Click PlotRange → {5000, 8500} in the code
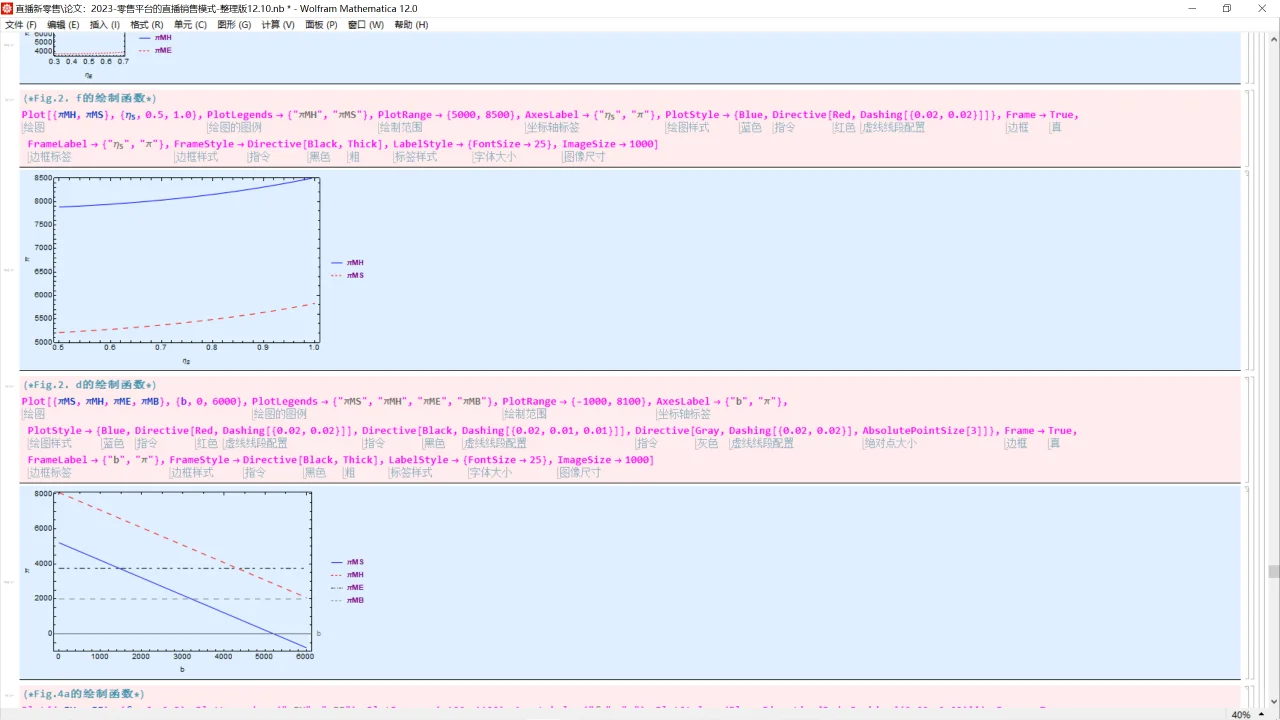This screenshot has height=720, width=1280. [x=448, y=115]
